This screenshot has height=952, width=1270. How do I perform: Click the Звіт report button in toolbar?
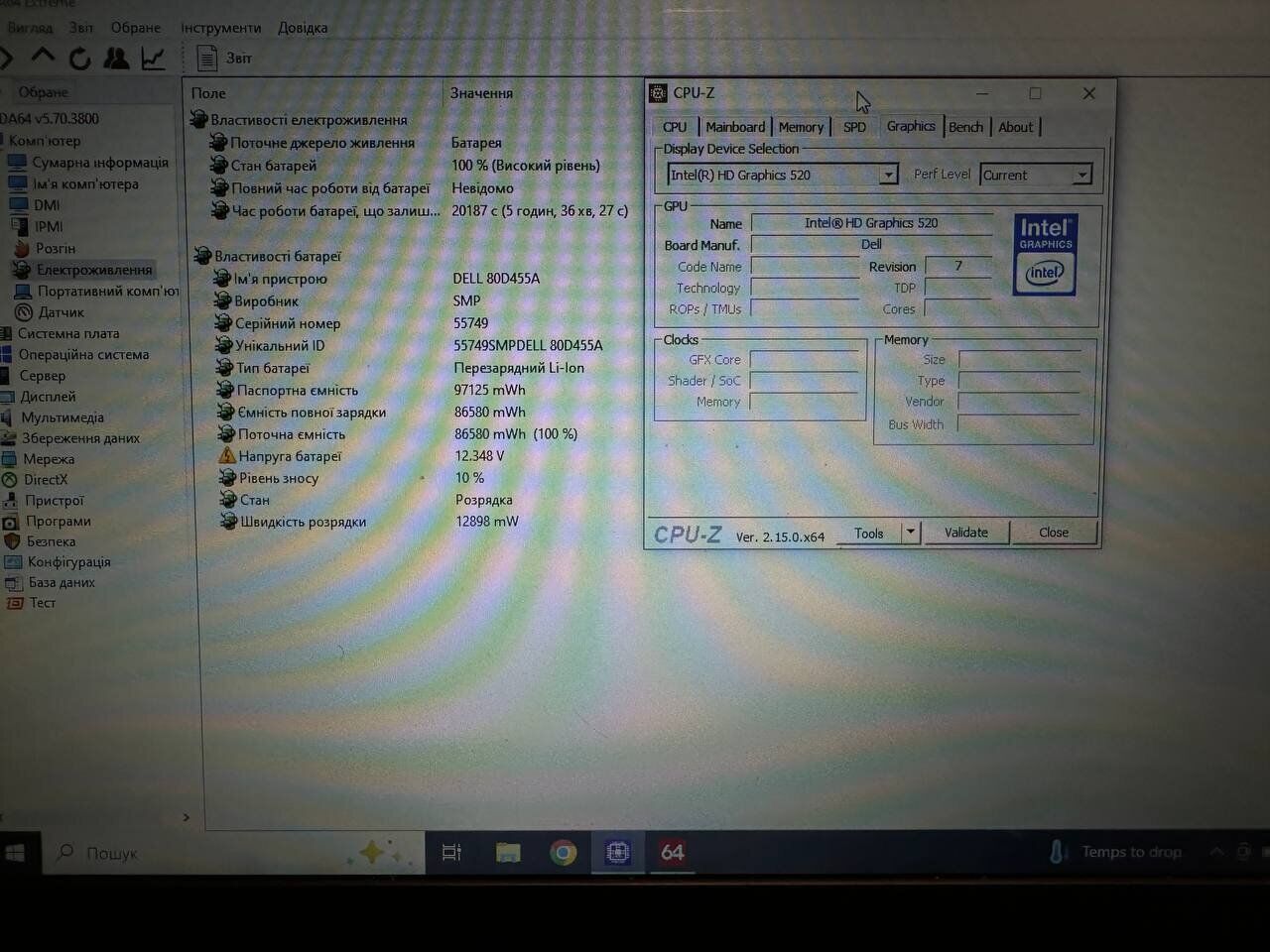click(x=225, y=59)
